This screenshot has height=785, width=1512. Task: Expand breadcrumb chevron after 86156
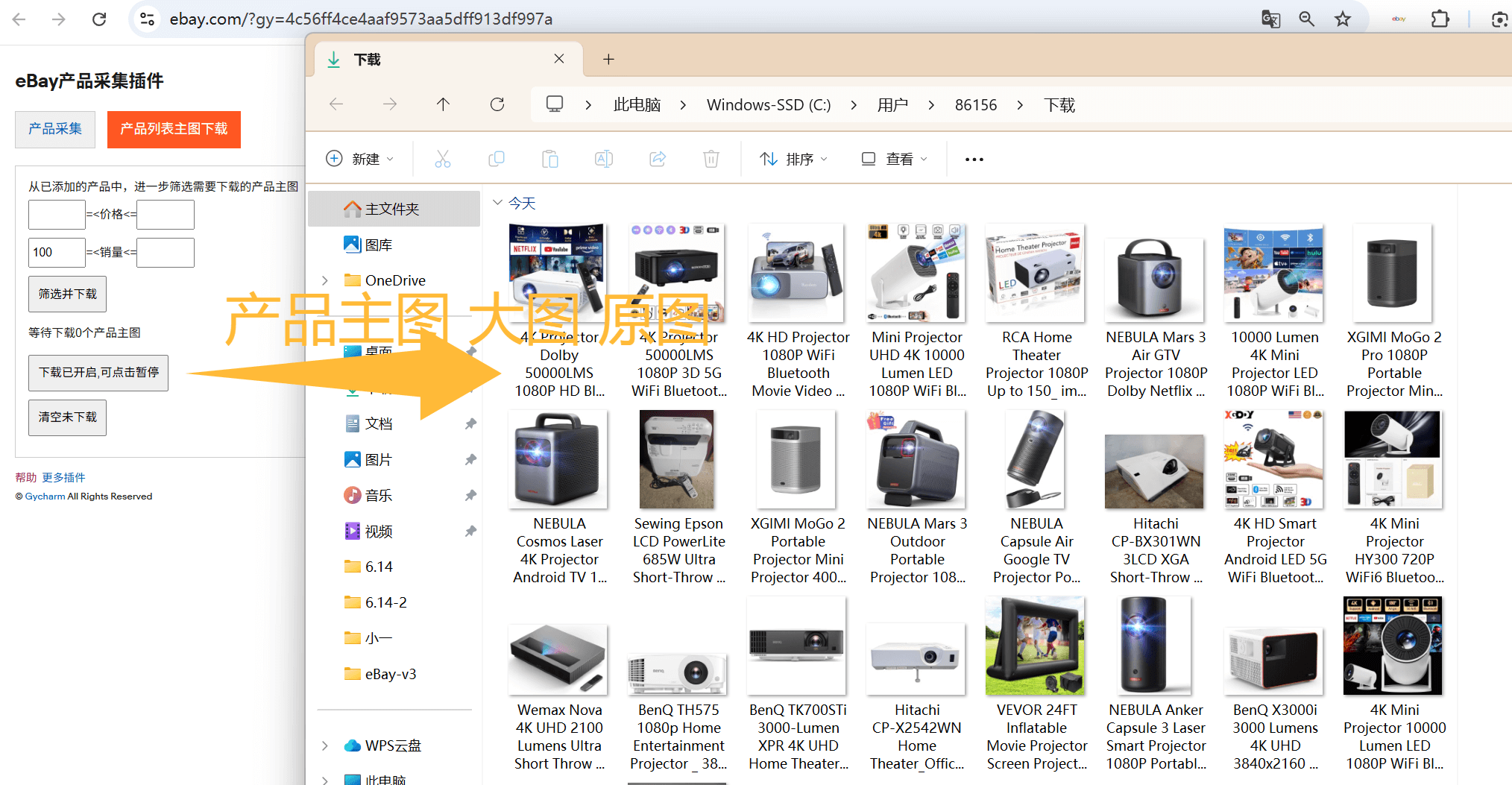pyautogui.click(x=1020, y=105)
